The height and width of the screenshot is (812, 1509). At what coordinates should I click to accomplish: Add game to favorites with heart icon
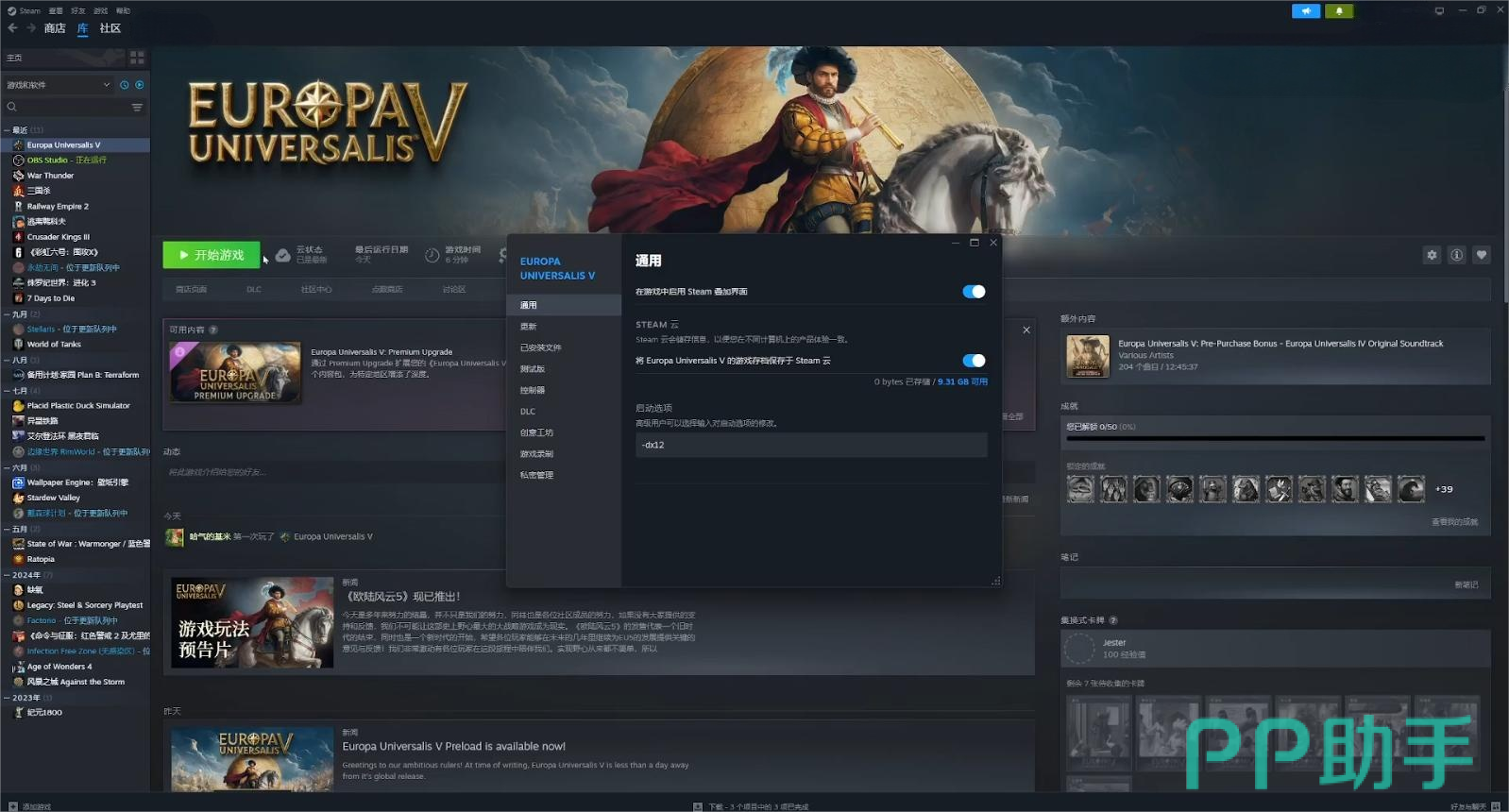[1481, 255]
